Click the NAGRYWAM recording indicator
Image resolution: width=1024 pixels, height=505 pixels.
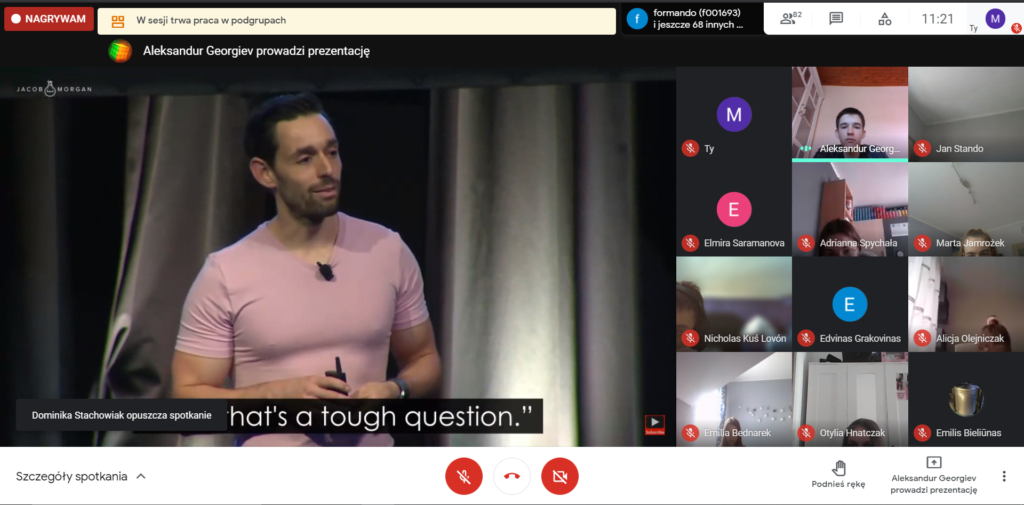(49, 19)
